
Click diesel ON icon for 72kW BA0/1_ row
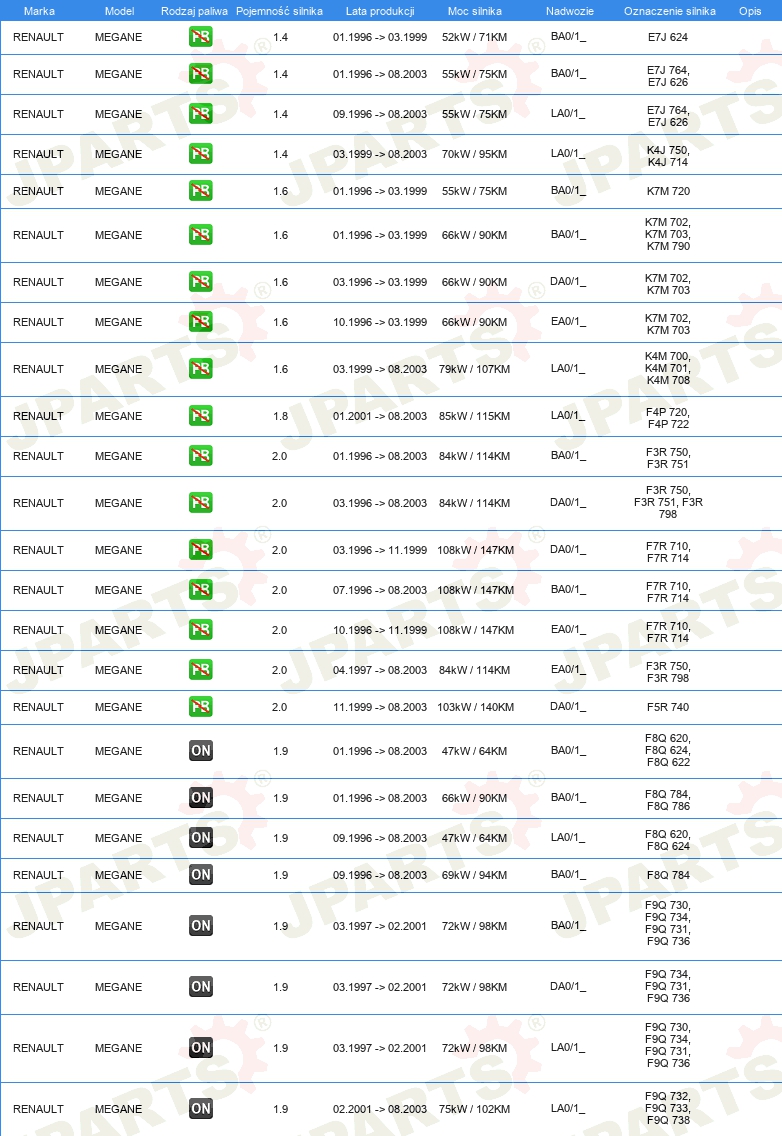pyautogui.click(x=201, y=925)
